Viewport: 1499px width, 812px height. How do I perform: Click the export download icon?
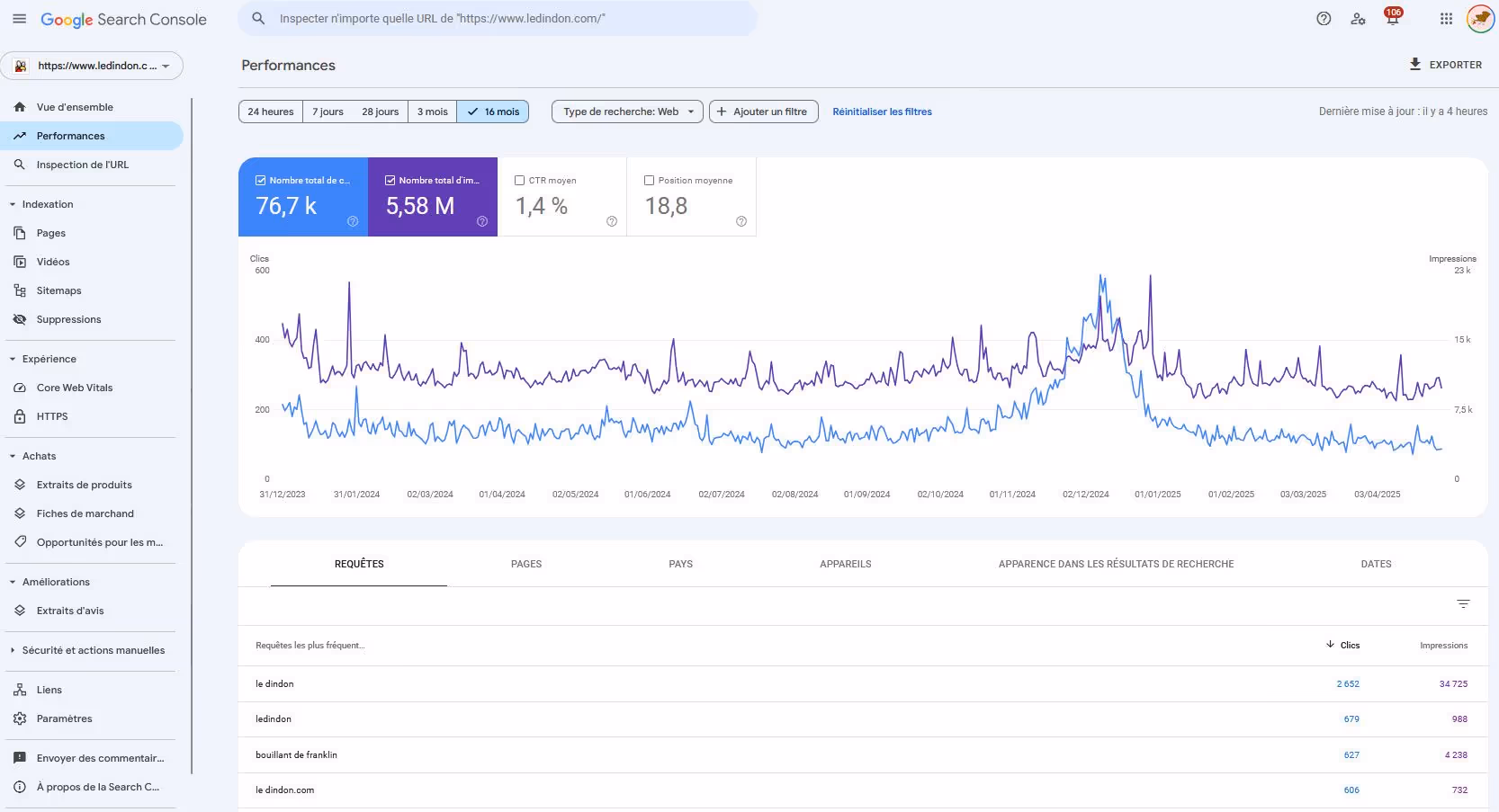click(x=1415, y=65)
